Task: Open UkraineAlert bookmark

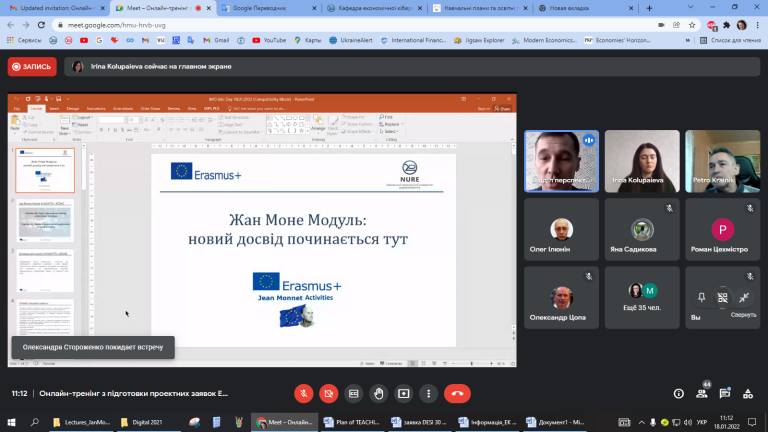Action: 351,40
